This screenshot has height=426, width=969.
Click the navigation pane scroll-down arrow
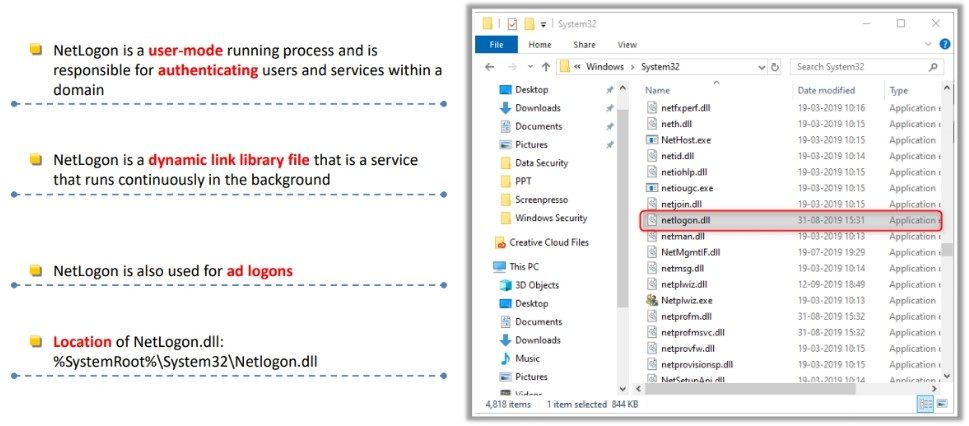point(622,389)
